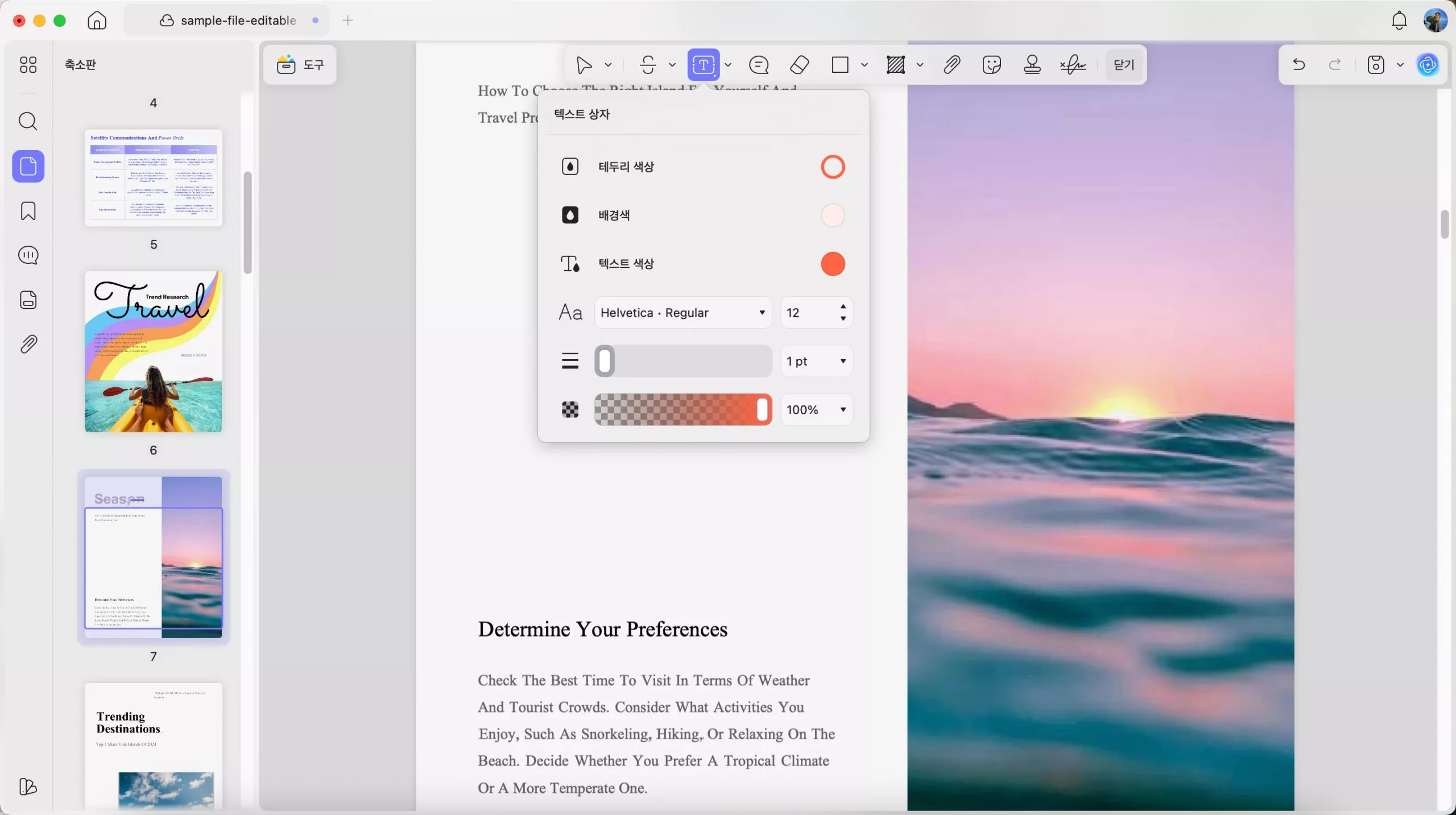Pick the 배경색 background color swatch
Screen dimensions: 1456x815
coord(833,215)
